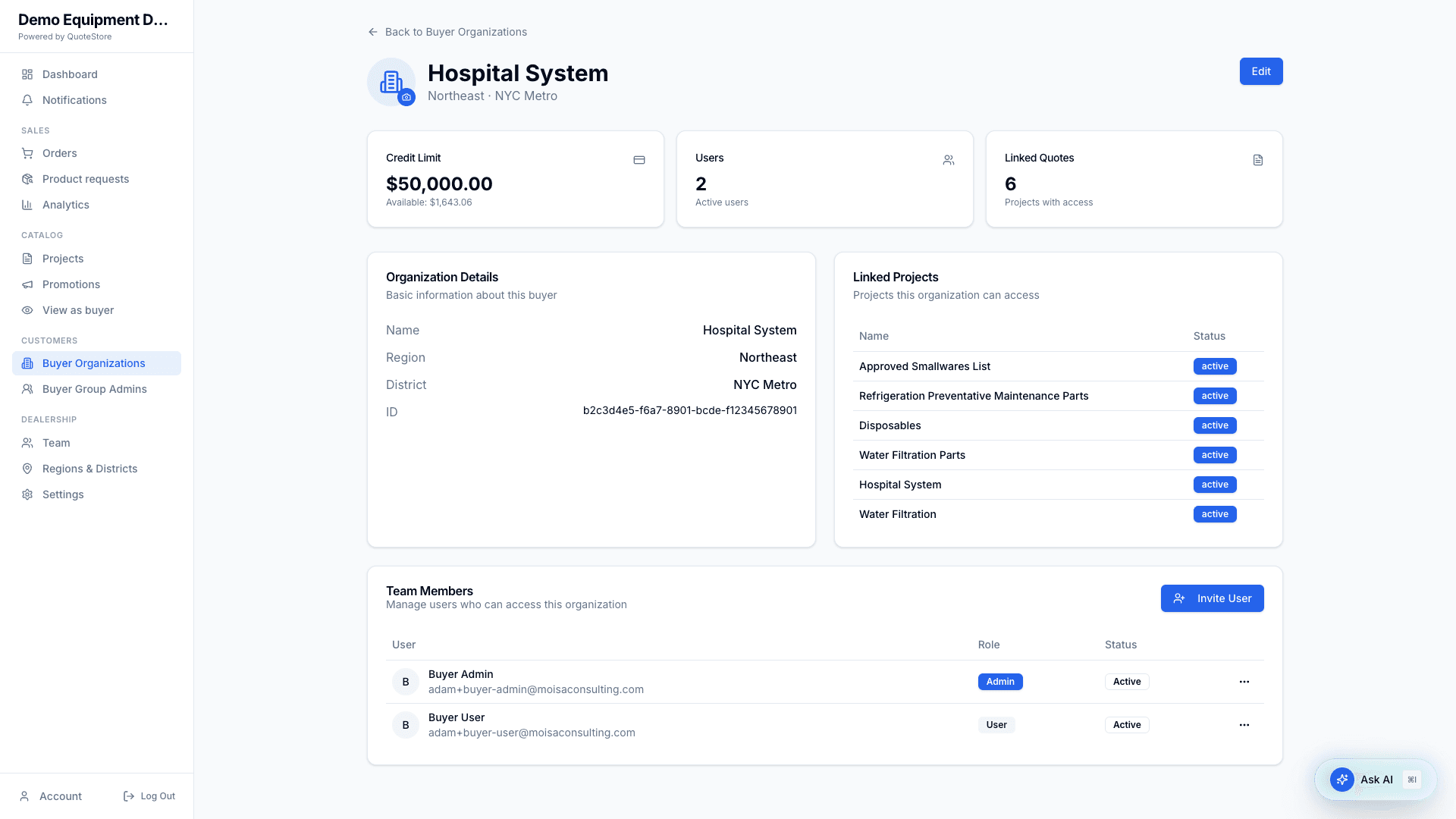Go back to Buyer Organizations

[447, 32]
